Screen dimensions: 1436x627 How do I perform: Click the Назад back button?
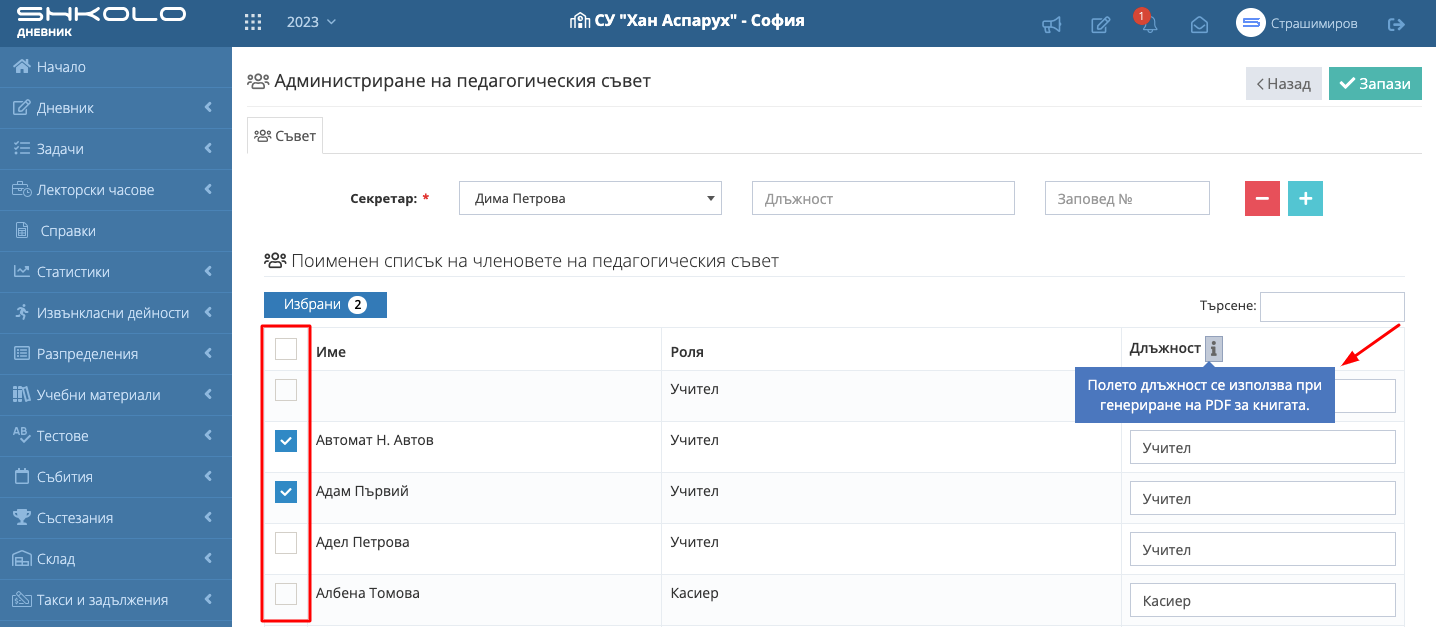click(1284, 84)
